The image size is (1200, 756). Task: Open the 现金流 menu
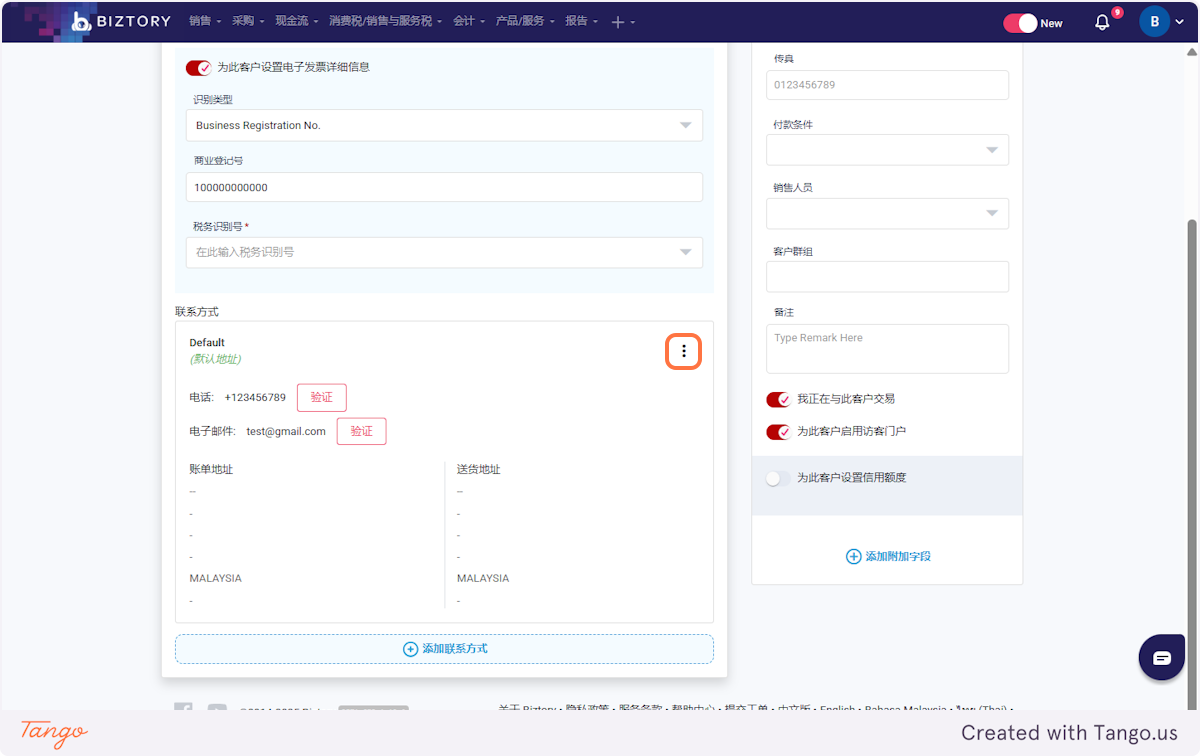tap(296, 21)
